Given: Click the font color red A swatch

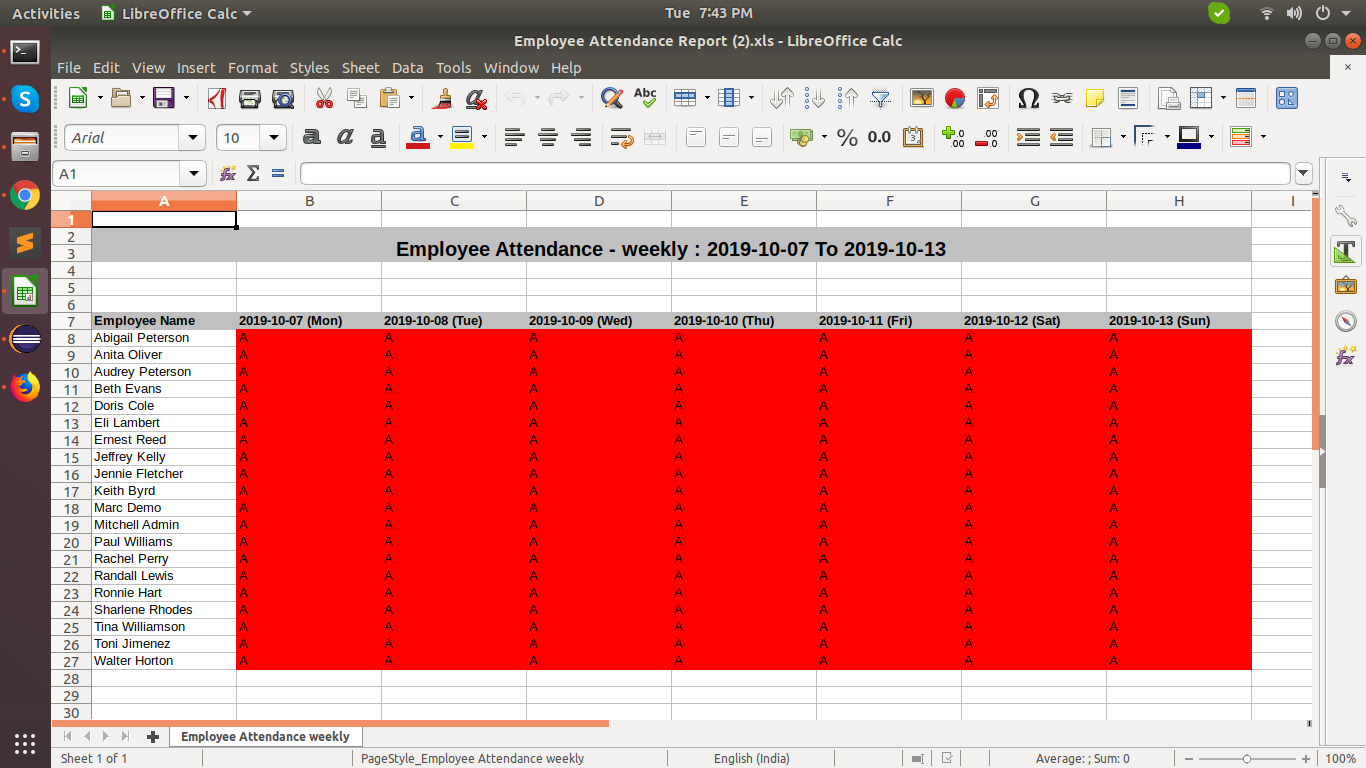Looking at the screenshot, I should point(418,137).
